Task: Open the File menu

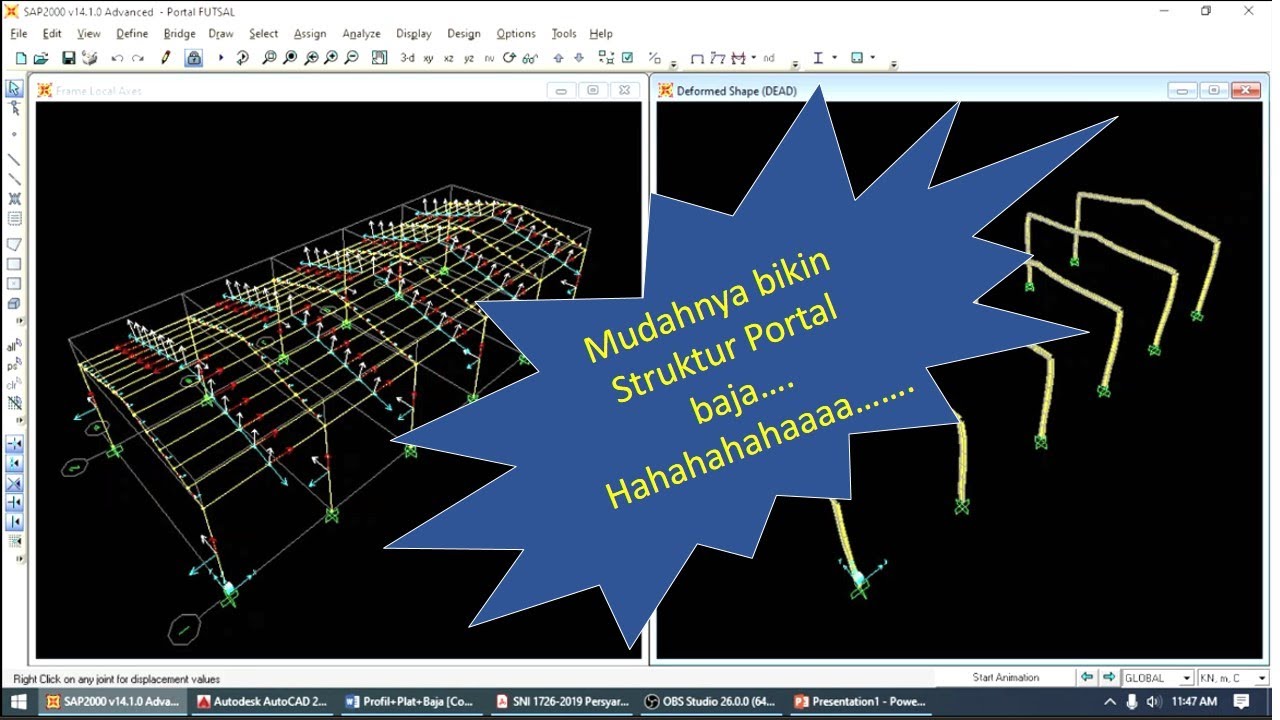Action: coord(19,33)
